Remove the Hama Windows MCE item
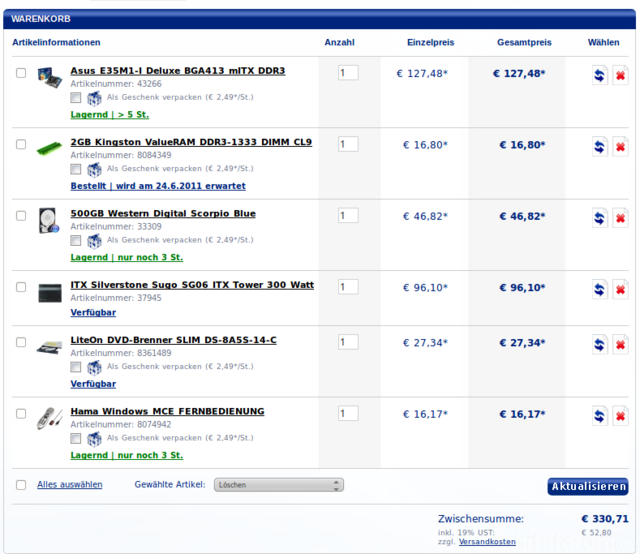This screenshot has height=554, width=640. 620,416
